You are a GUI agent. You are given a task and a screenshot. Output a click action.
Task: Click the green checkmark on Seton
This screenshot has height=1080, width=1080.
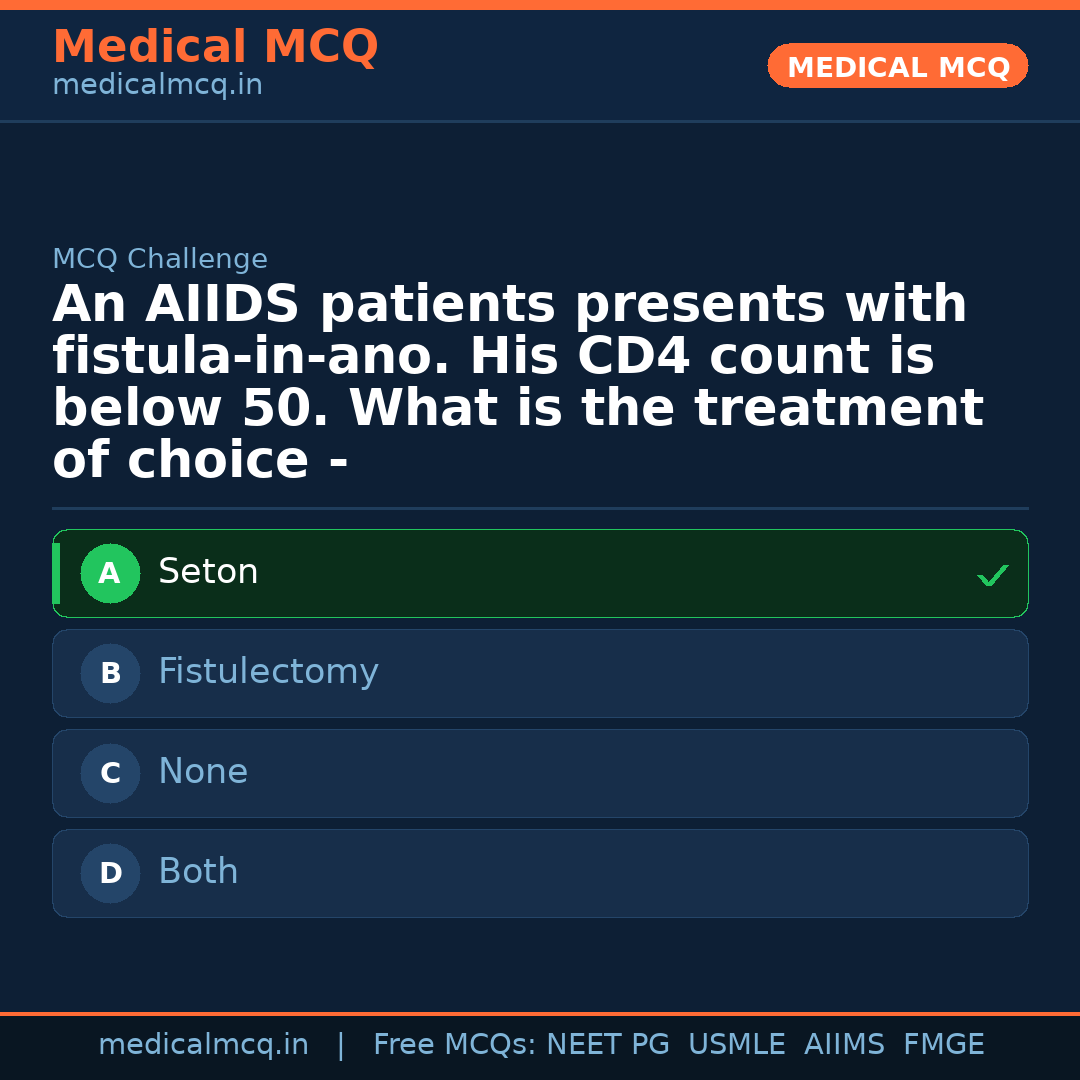(x=992, y=575)
